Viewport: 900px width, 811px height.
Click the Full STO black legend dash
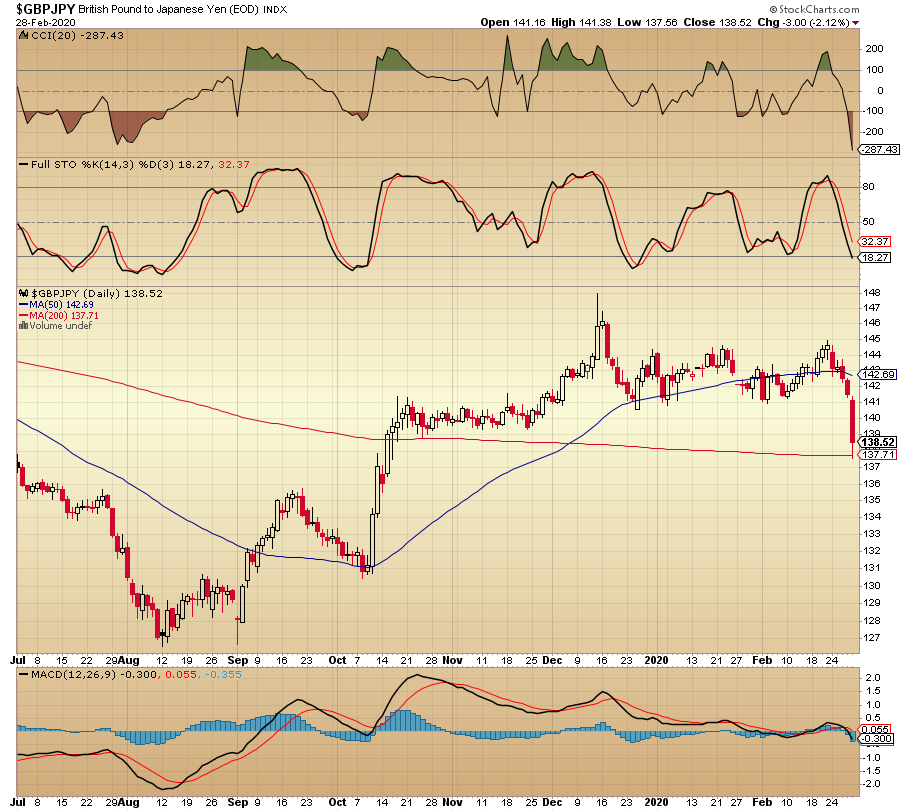click(24, 164)
